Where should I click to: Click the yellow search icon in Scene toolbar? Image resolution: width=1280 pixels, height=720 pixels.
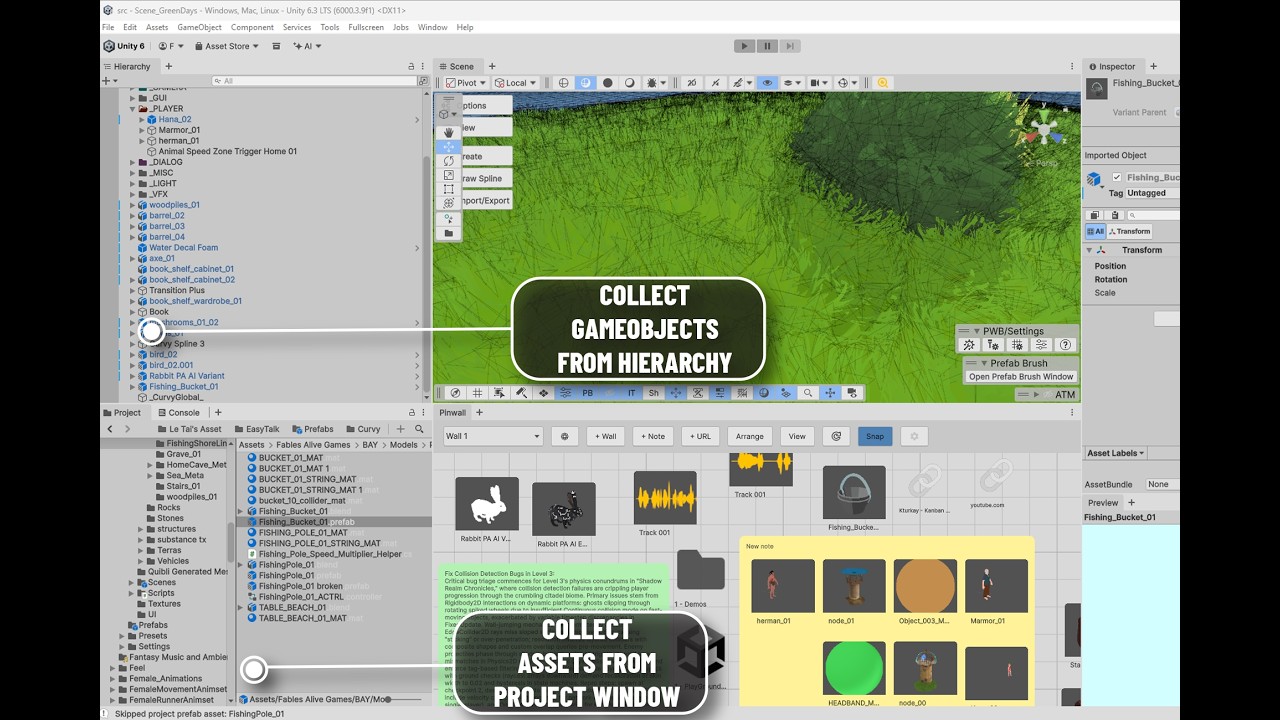(882, 83)
